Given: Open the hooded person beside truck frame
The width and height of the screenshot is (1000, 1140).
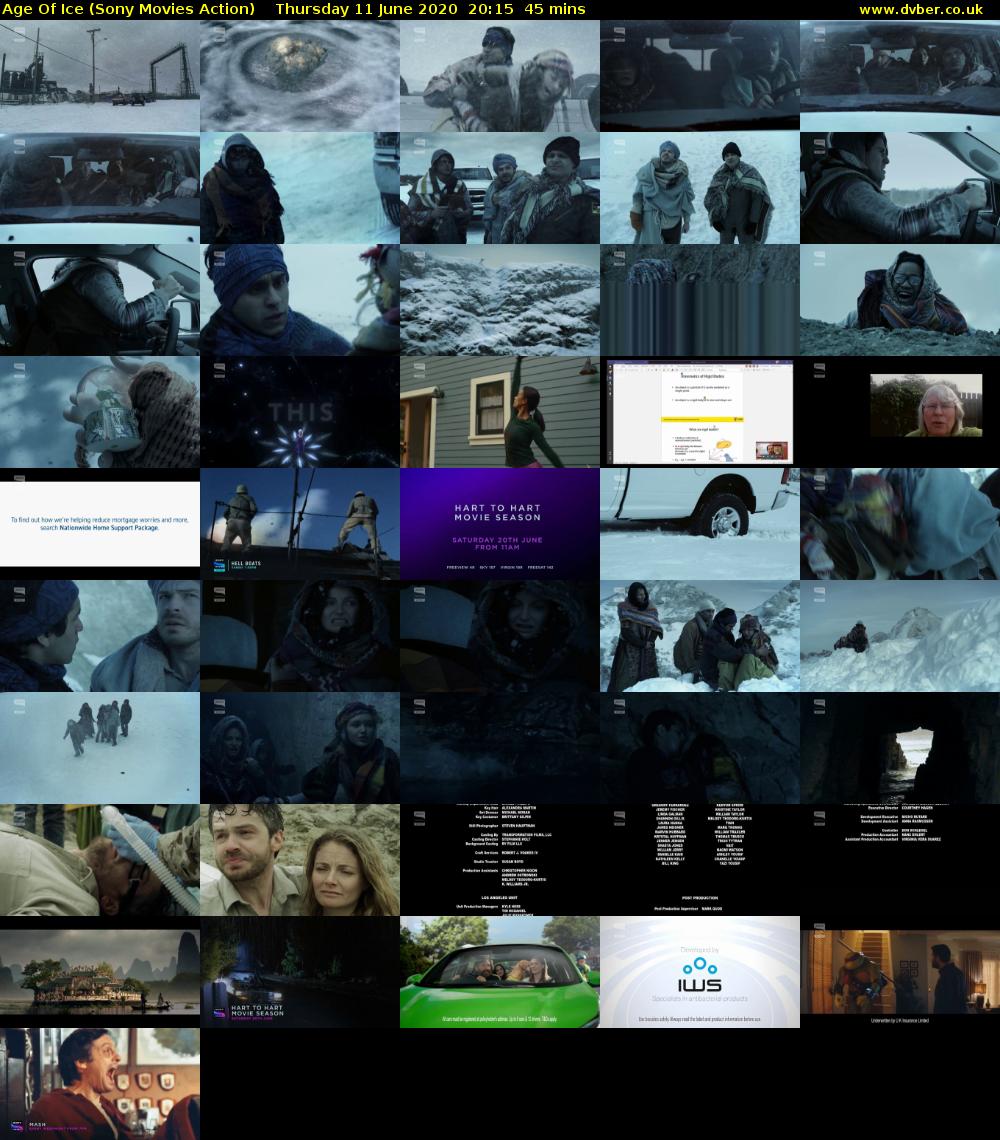Looking at the screenshot, I should coord(300,188).
